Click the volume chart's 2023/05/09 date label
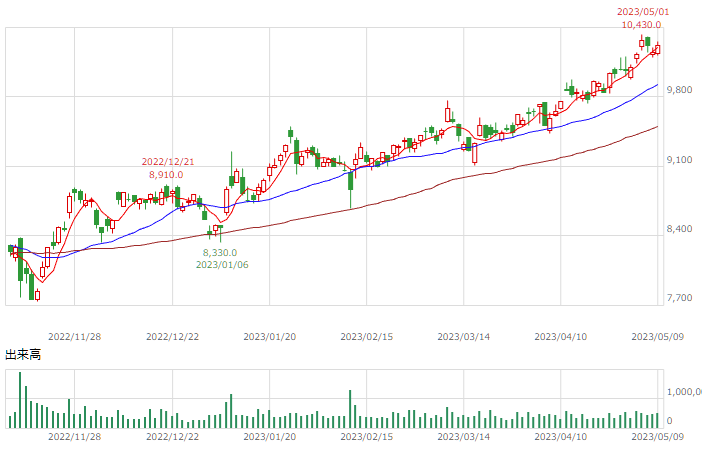The width and height of the screenshot is (702, 450). click(658, 437)
